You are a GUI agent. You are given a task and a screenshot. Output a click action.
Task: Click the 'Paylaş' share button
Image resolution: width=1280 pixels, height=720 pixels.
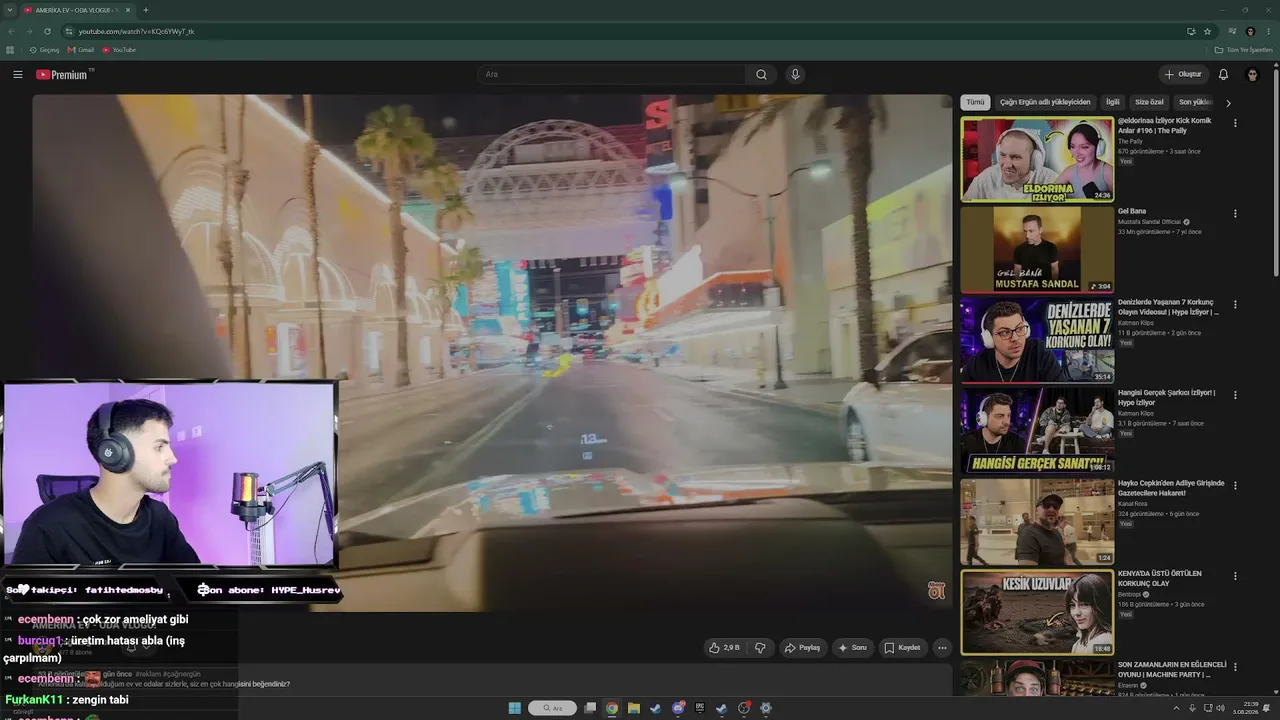802,648
